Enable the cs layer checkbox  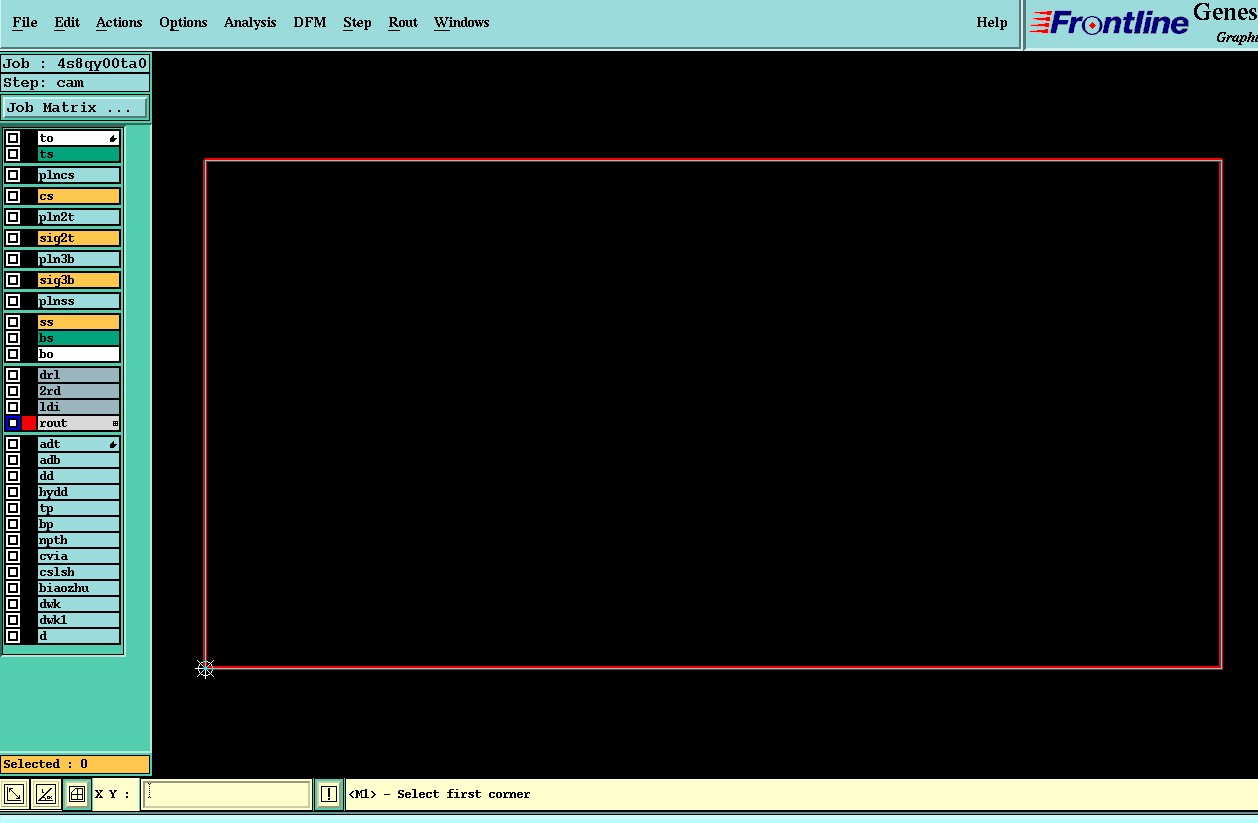click(x=13, y=196)
